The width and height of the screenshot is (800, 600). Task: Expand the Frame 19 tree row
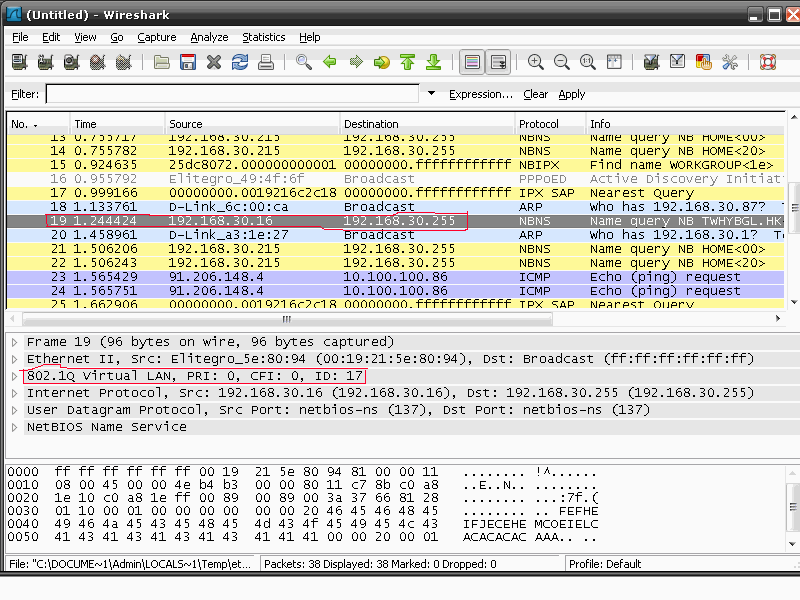15,342
